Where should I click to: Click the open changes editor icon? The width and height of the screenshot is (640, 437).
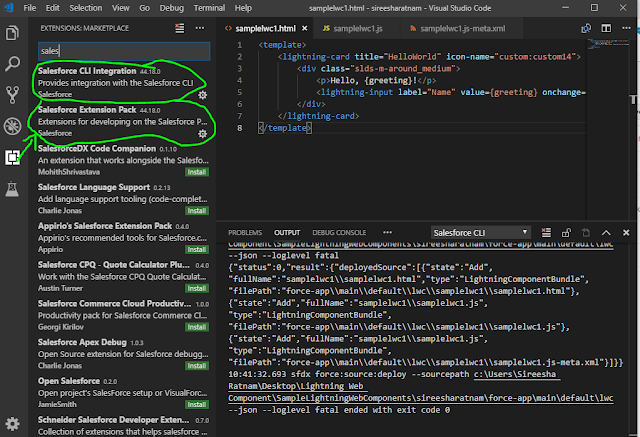(586, 28)
